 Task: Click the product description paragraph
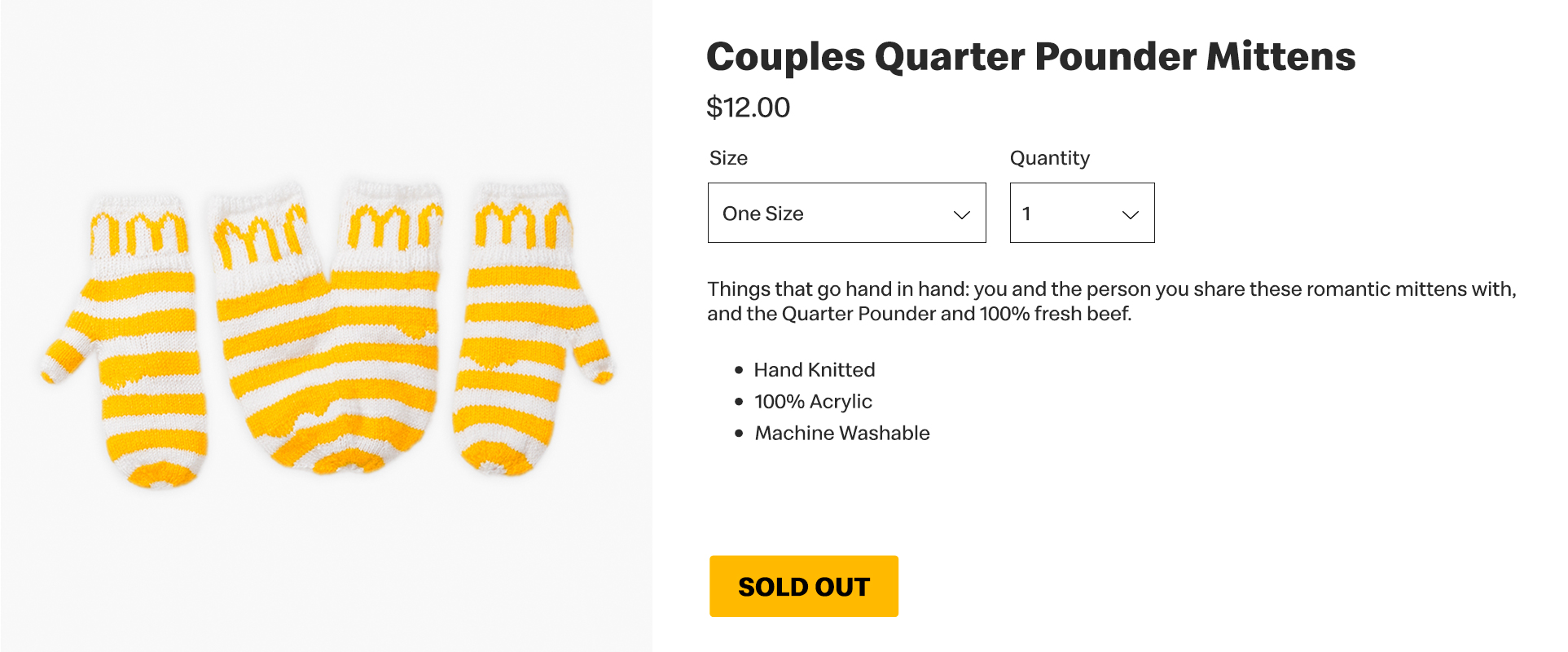point(1111,302)
